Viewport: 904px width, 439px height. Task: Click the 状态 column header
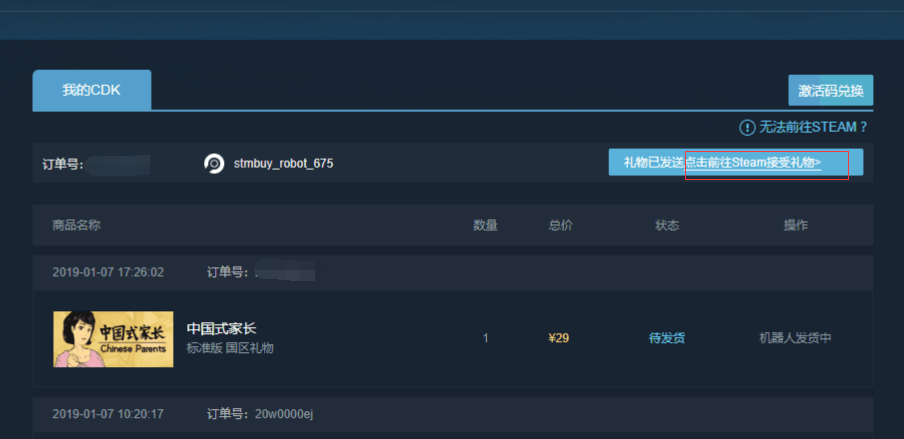(667, 225)
